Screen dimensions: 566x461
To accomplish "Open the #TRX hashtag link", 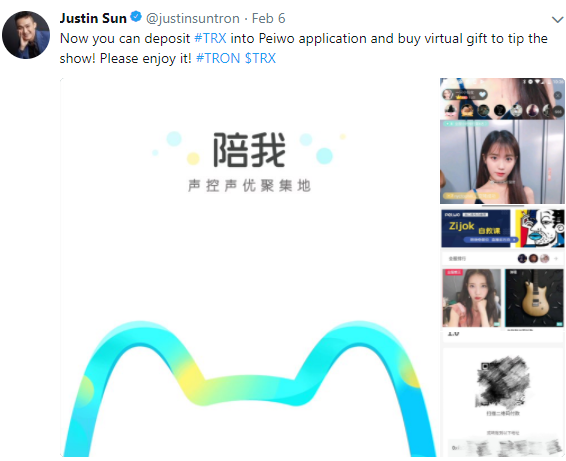I will click(x=210, y=38).
